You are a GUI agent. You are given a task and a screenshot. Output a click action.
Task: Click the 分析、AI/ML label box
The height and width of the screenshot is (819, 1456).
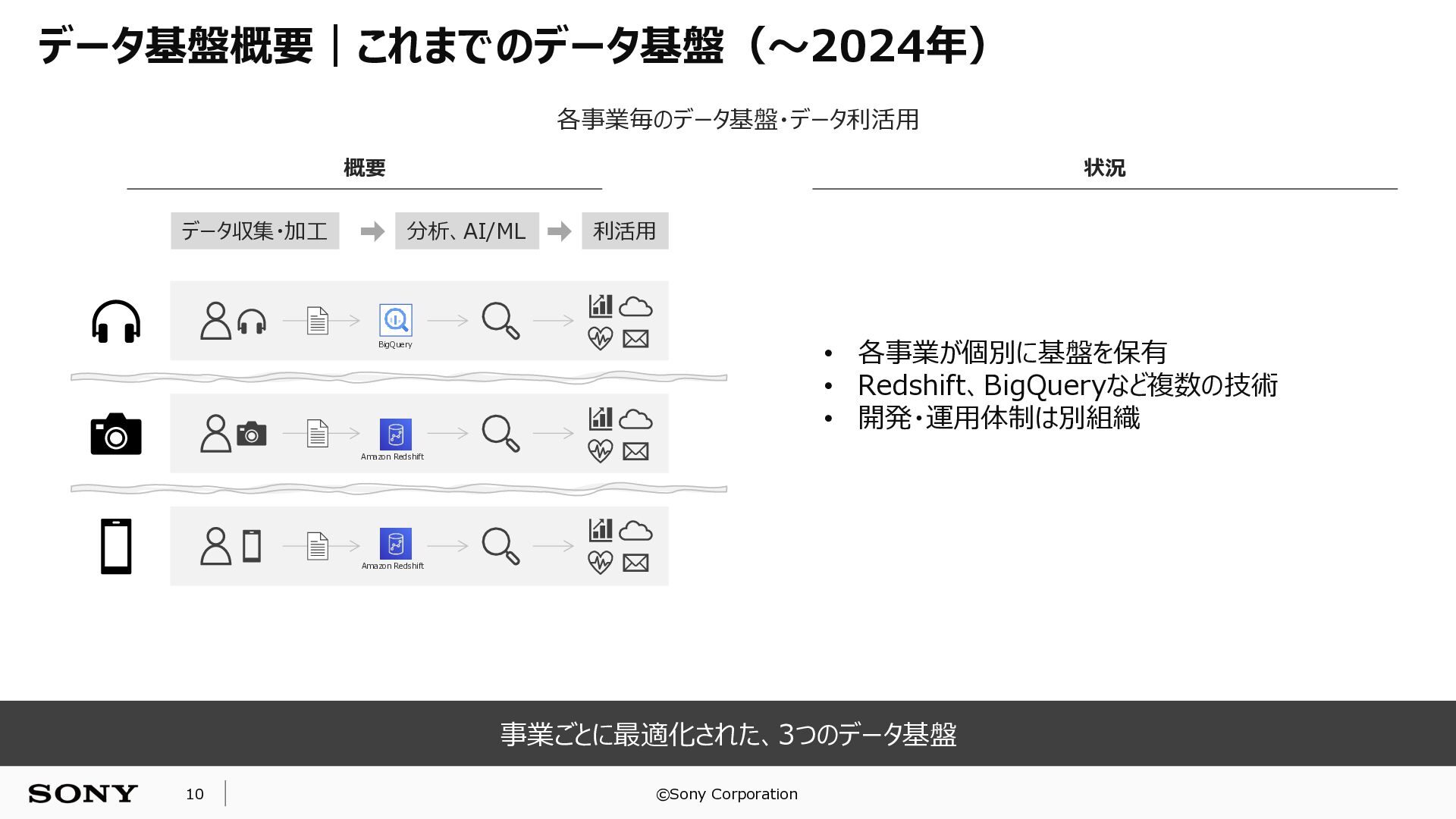[467, 231]
